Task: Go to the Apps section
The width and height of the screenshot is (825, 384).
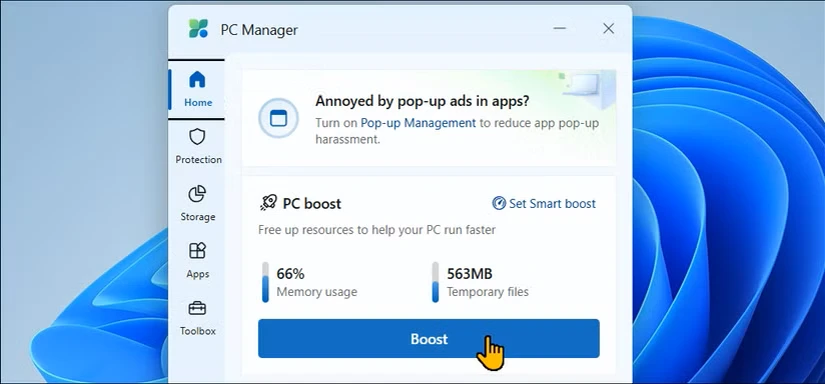Action: point(197,261)
